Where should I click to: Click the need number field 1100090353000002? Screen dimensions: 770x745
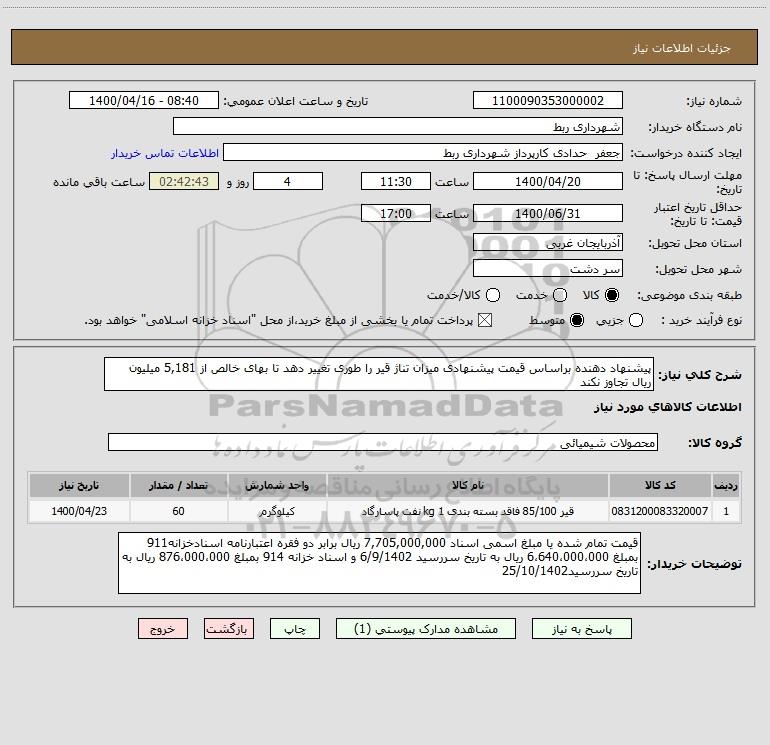(x=548, y=100)
